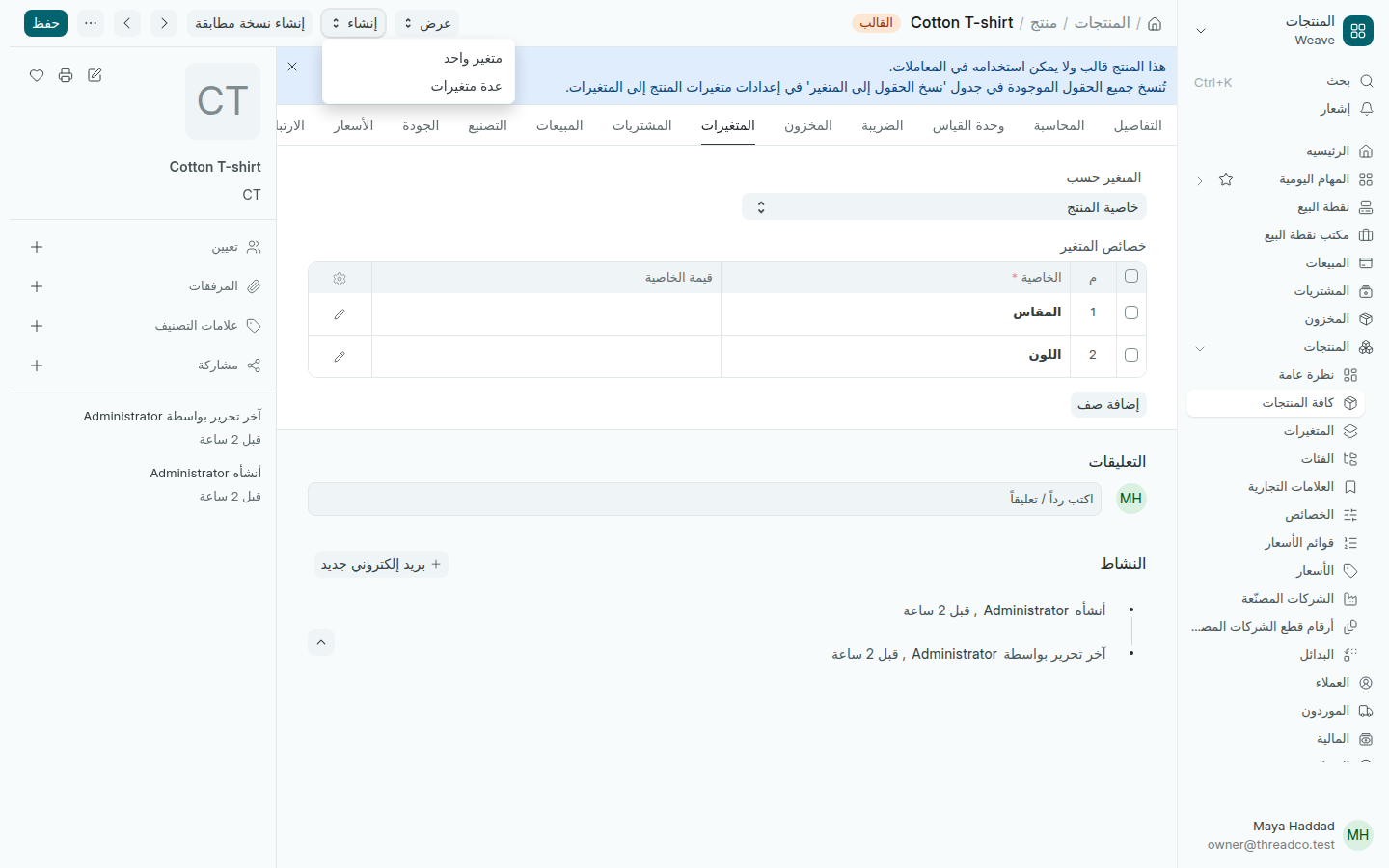
Task: Open the workspace switcher chevron
Action: (1201, 31)
